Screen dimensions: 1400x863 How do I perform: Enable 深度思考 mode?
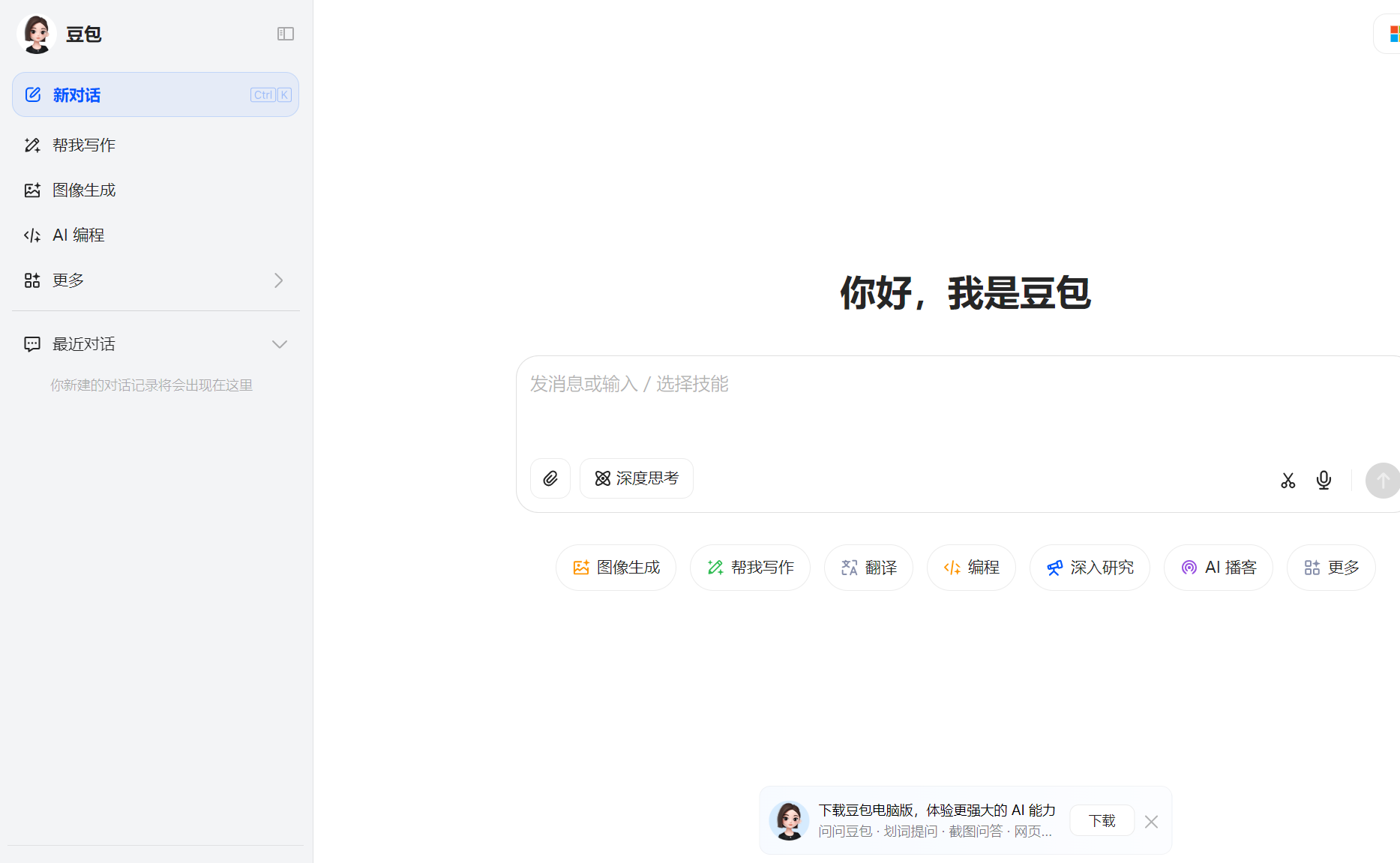(x=636, y=478)
